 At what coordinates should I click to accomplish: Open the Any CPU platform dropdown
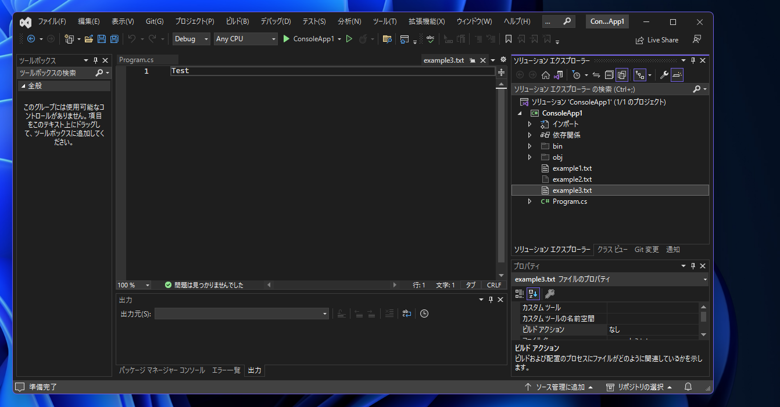coord(245,39)
